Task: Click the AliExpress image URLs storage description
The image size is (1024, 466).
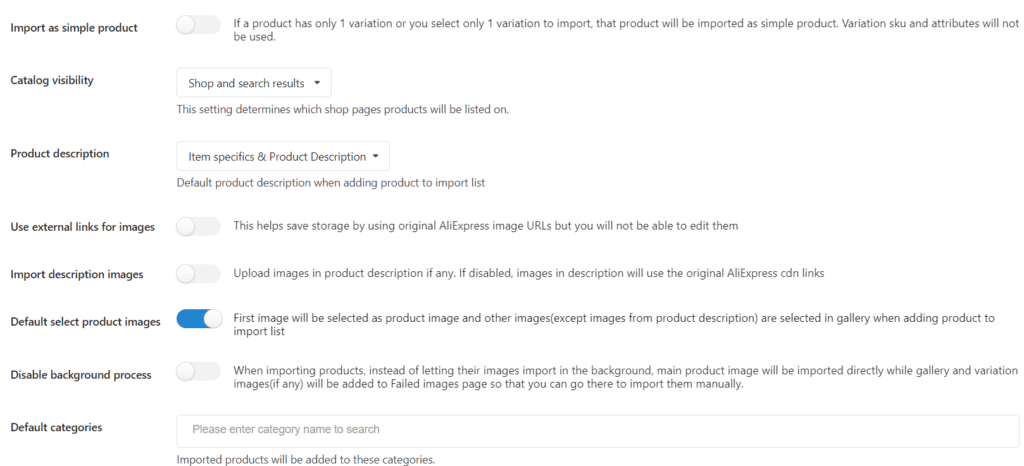Action: 485,226
